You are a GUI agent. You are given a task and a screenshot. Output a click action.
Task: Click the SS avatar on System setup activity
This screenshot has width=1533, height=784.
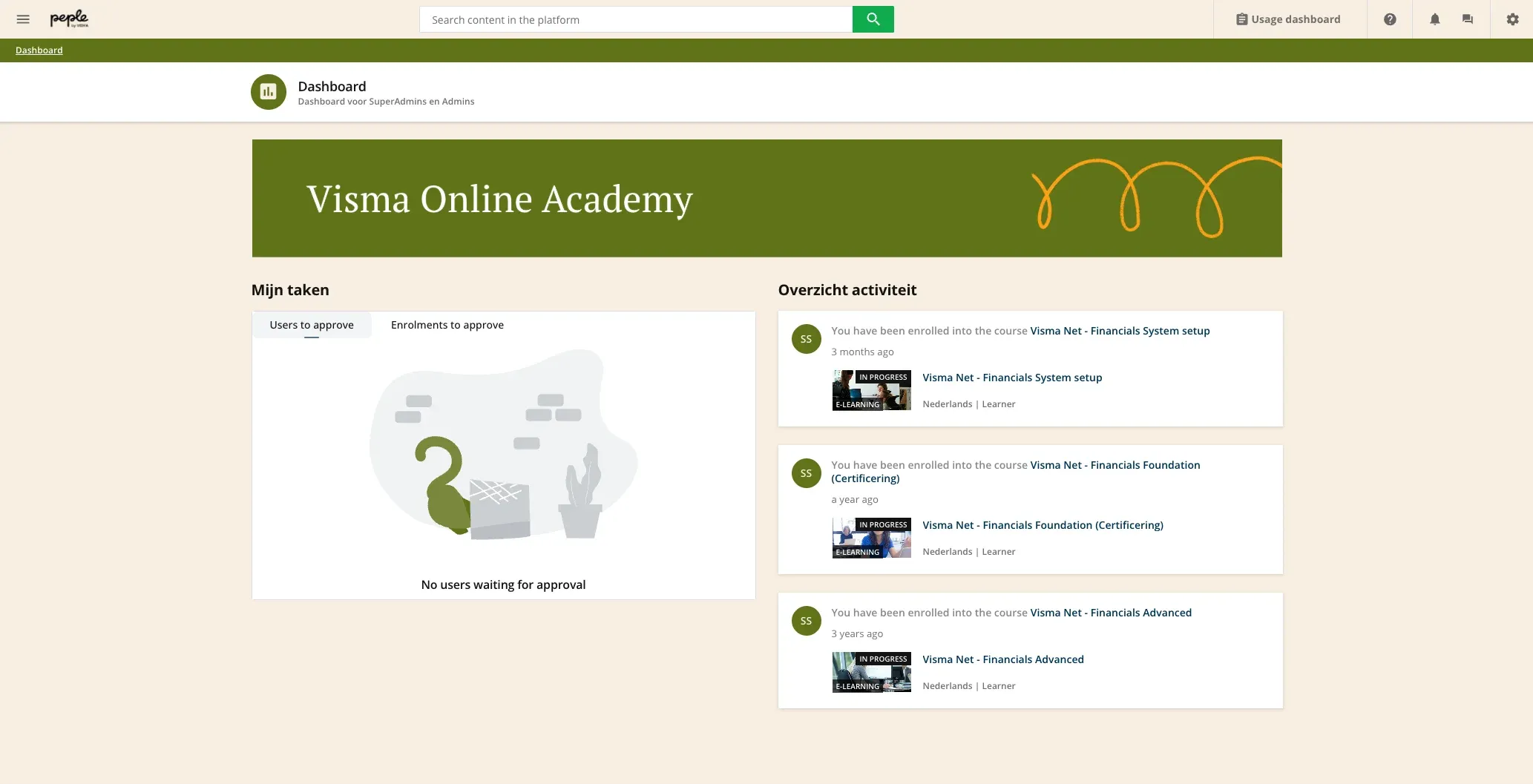[806, 339]
